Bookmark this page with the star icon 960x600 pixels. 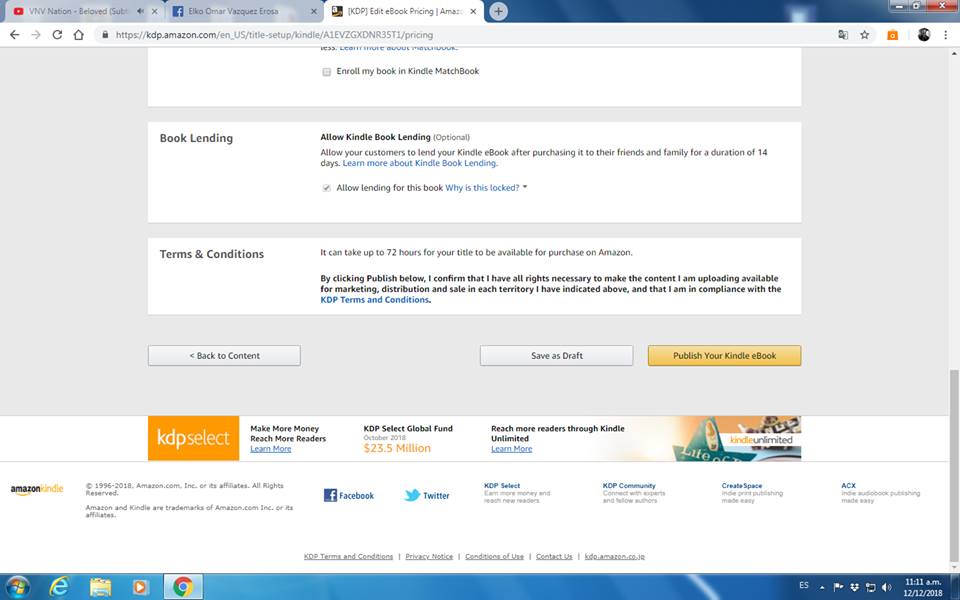[864, 34]
